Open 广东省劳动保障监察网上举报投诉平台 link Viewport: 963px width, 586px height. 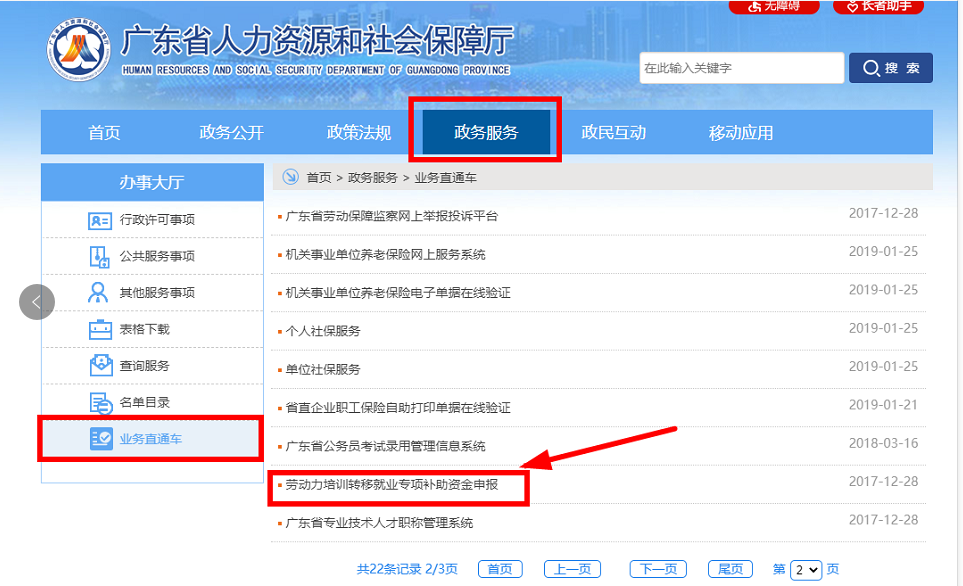tap(392, 216)
